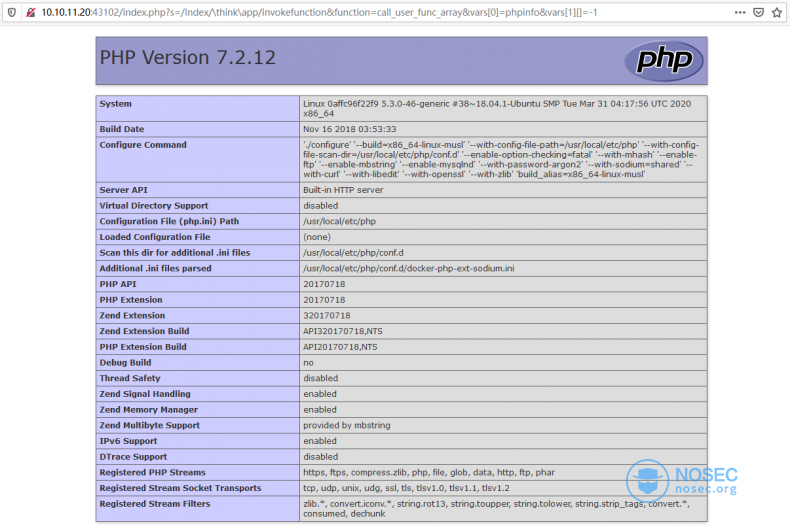This screenshot has height=527, width=790.
Task: Click the 'no' value for Debug Build
Action: (308, 363)
